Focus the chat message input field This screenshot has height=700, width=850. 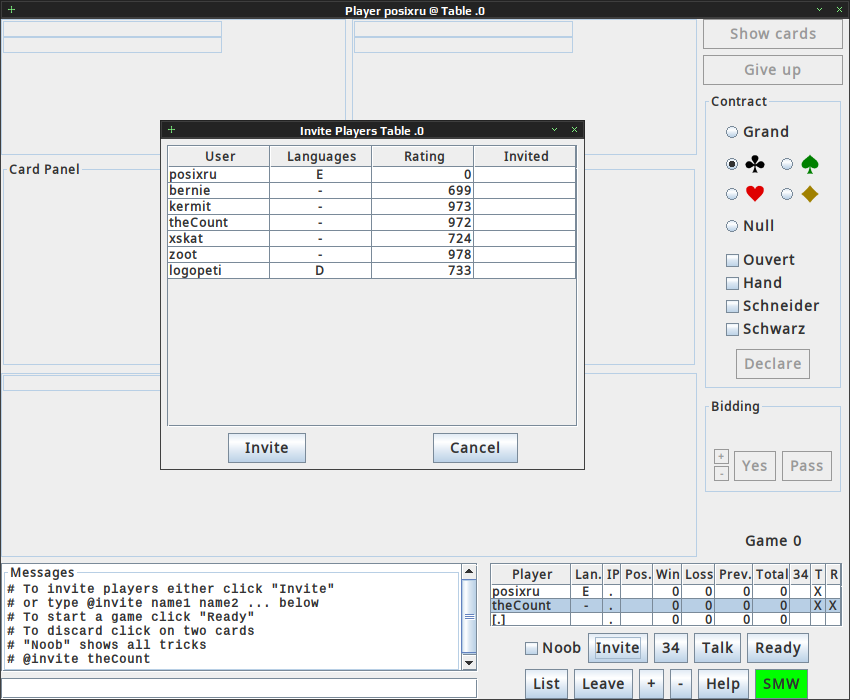coord(239,688)
